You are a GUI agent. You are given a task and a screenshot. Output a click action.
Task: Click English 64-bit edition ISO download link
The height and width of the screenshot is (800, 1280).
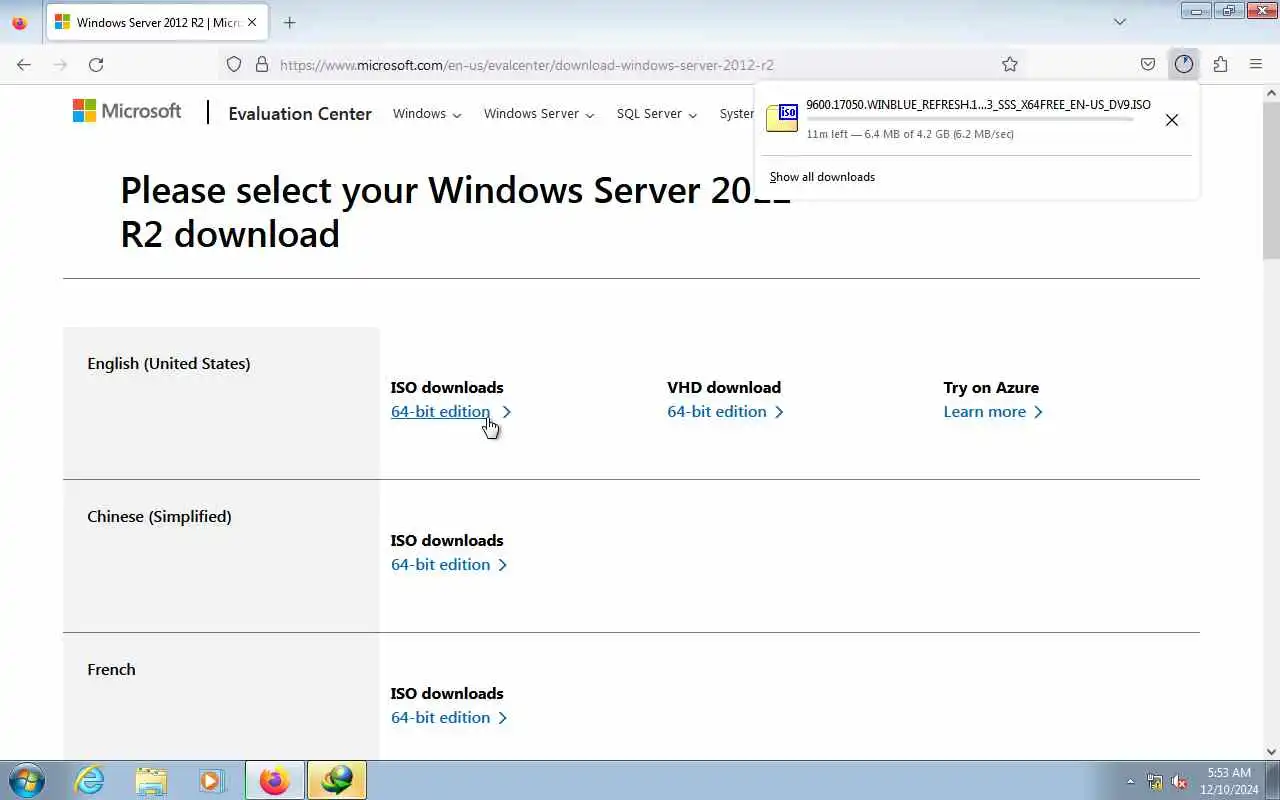(x=450, y=412)
